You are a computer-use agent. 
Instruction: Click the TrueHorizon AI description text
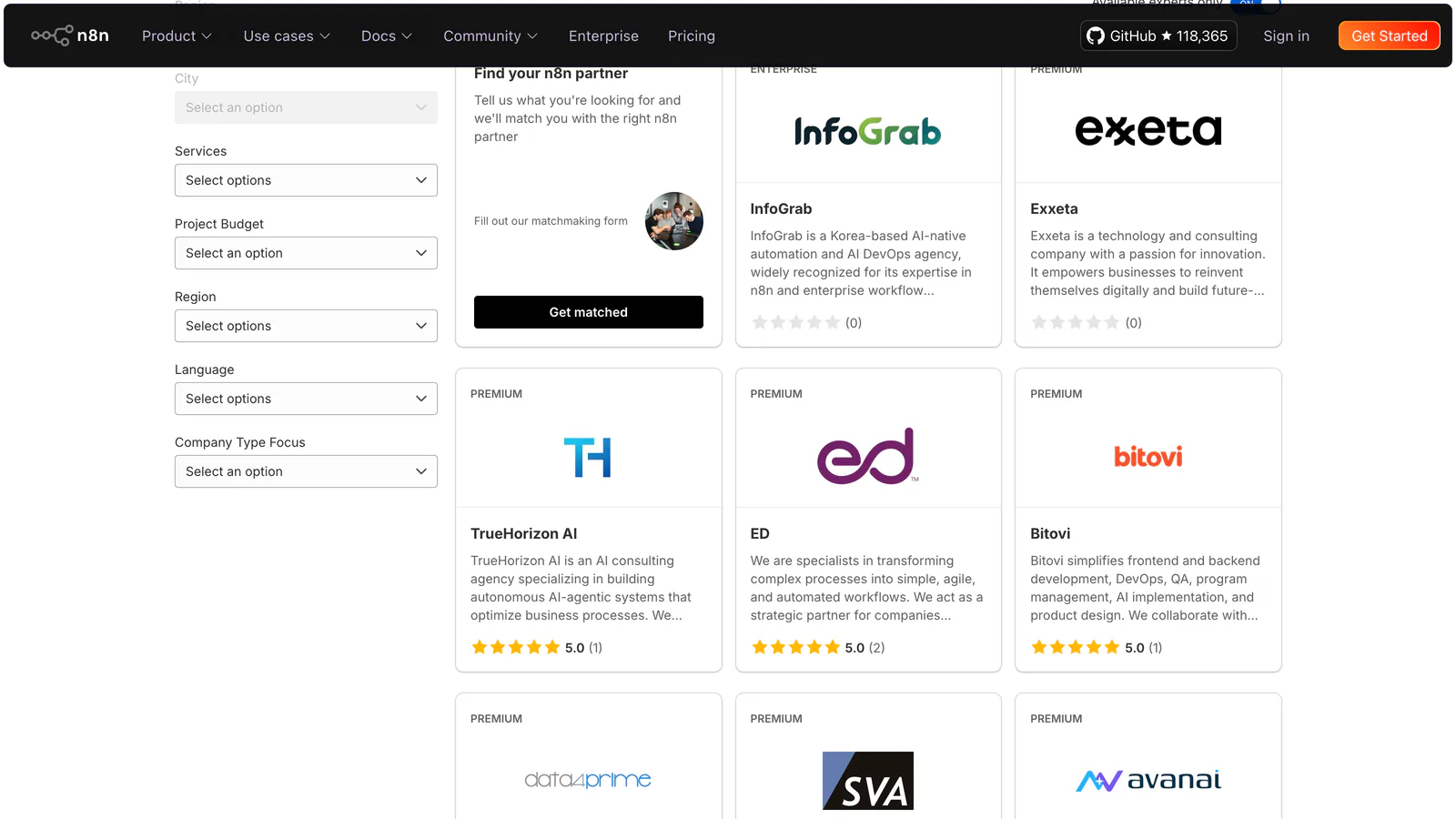pos(581,588)
